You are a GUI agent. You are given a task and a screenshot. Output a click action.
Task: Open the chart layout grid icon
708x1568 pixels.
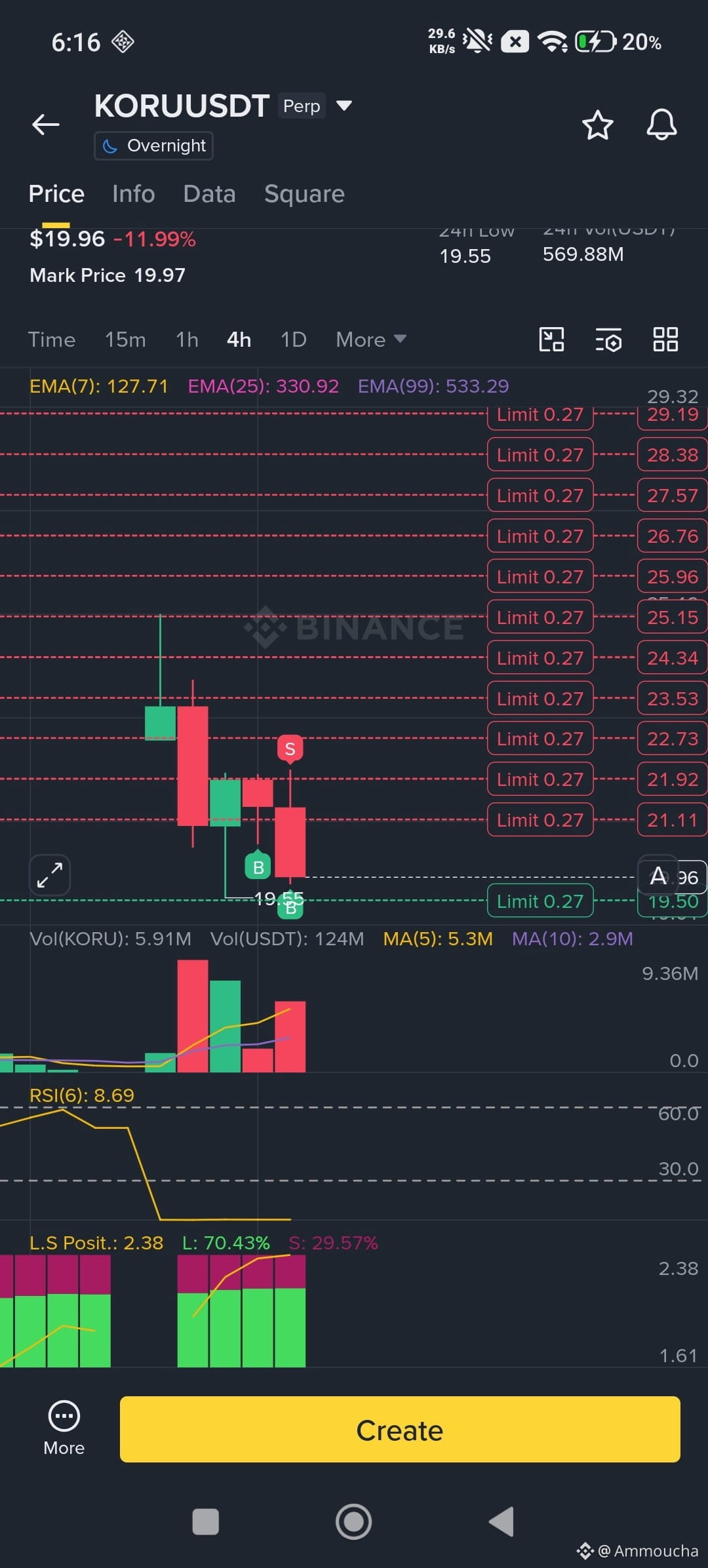665,340
